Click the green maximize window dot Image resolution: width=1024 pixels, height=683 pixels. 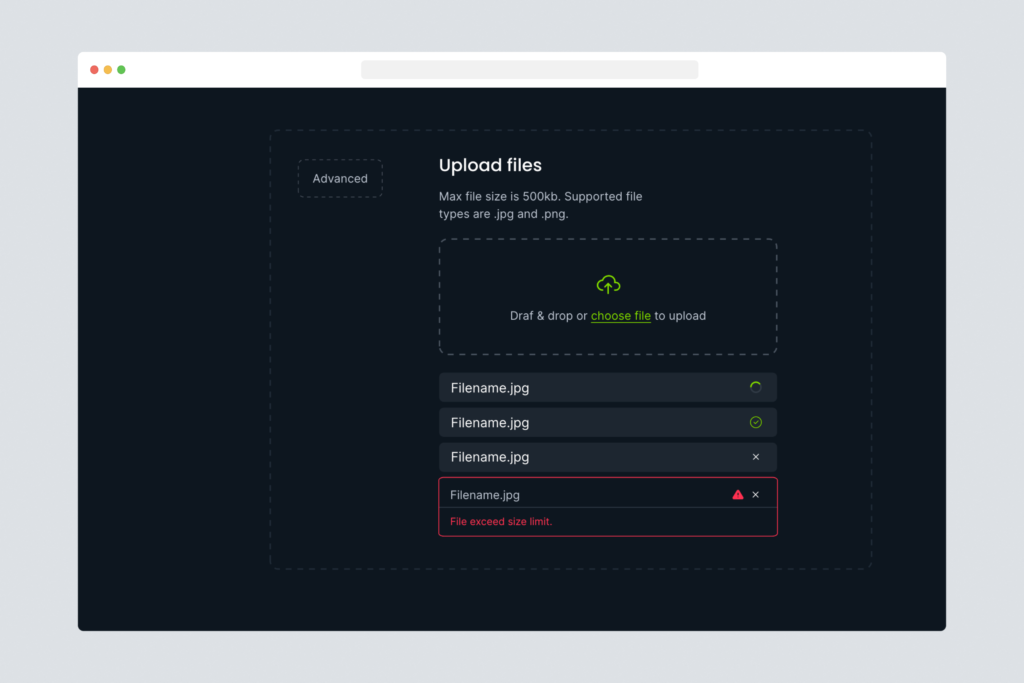121,70
